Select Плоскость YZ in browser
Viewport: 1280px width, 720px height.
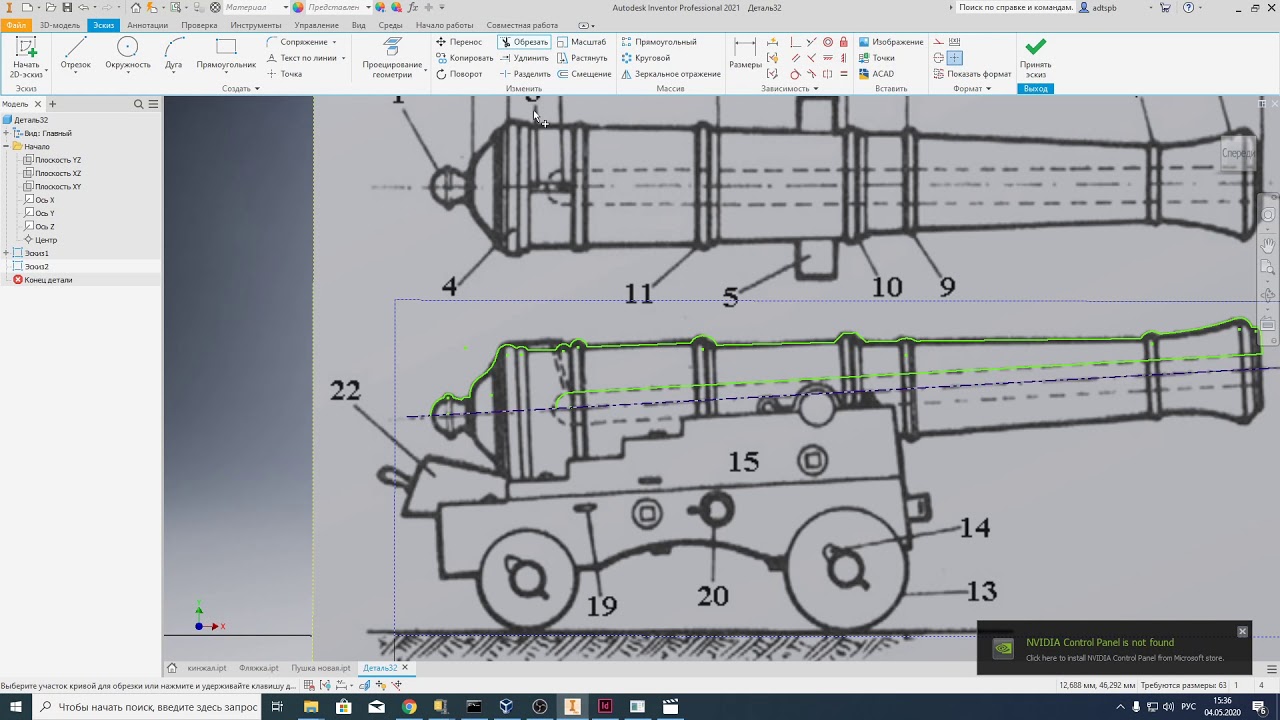pos(52,160)
